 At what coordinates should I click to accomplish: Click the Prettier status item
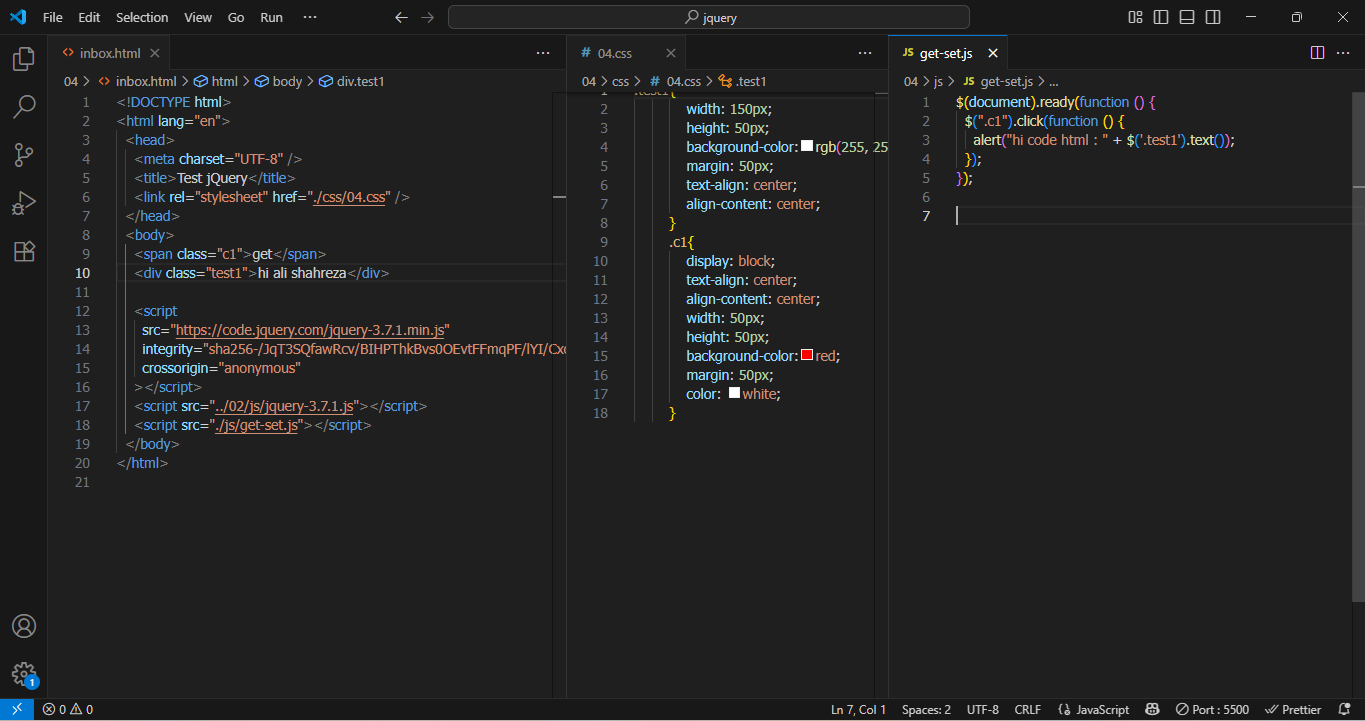(1293, 709)
